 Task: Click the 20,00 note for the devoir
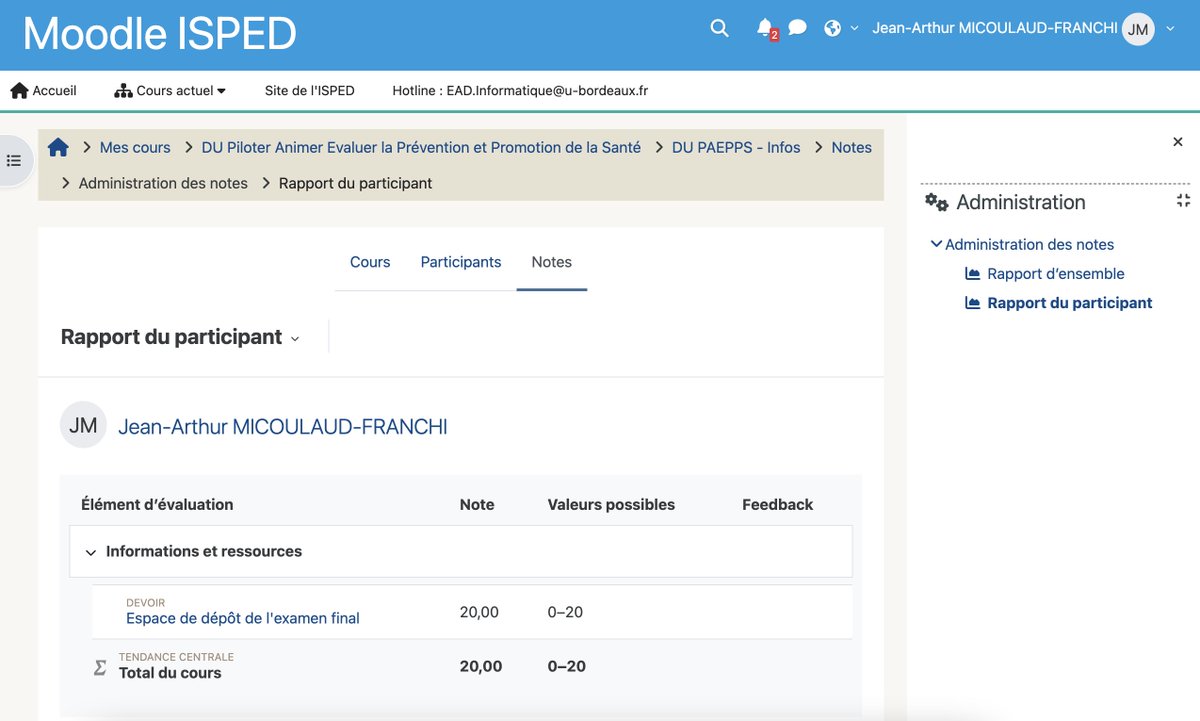click(479, 612)
